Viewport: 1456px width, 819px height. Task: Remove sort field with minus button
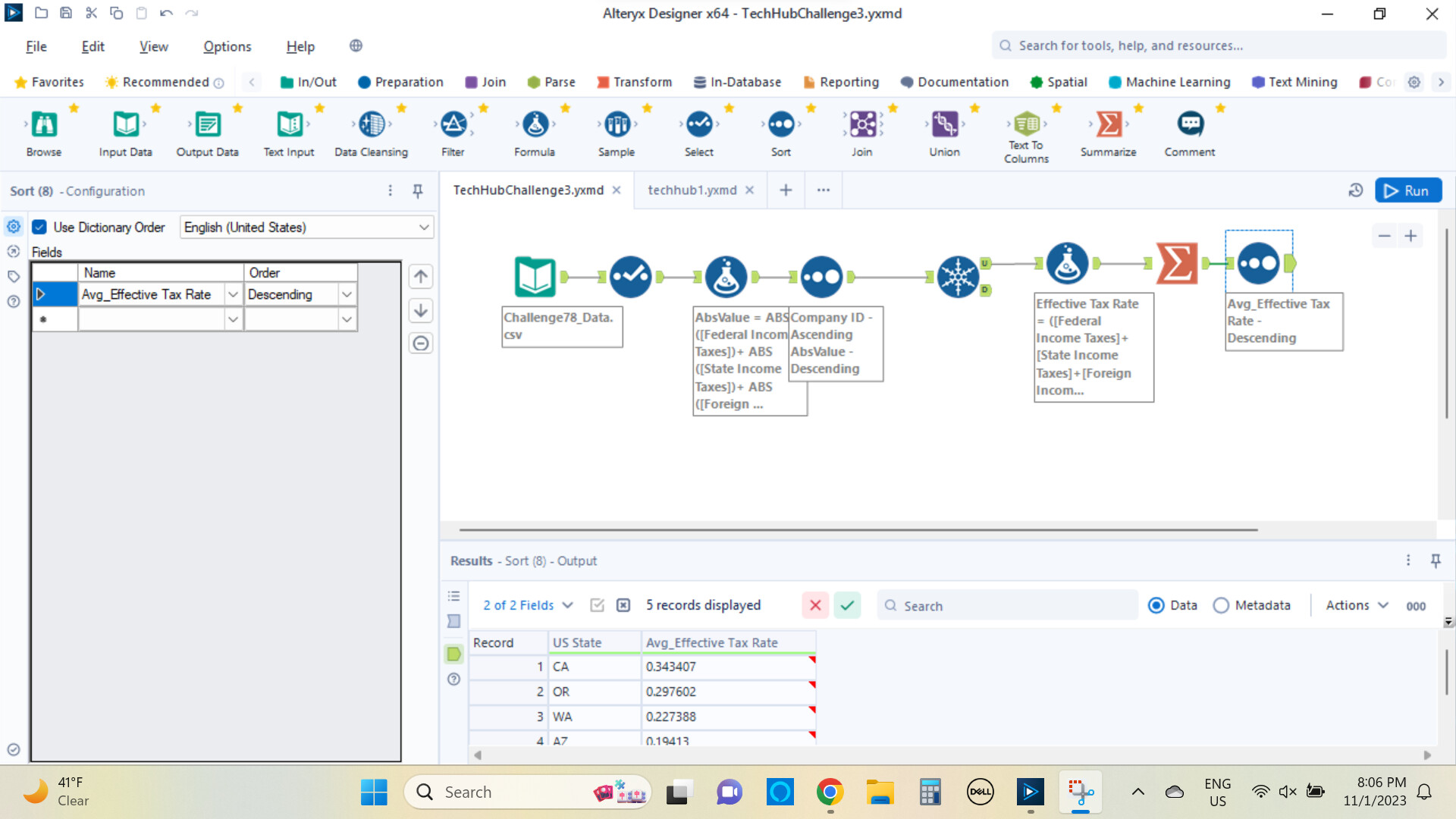click(421, 344)
